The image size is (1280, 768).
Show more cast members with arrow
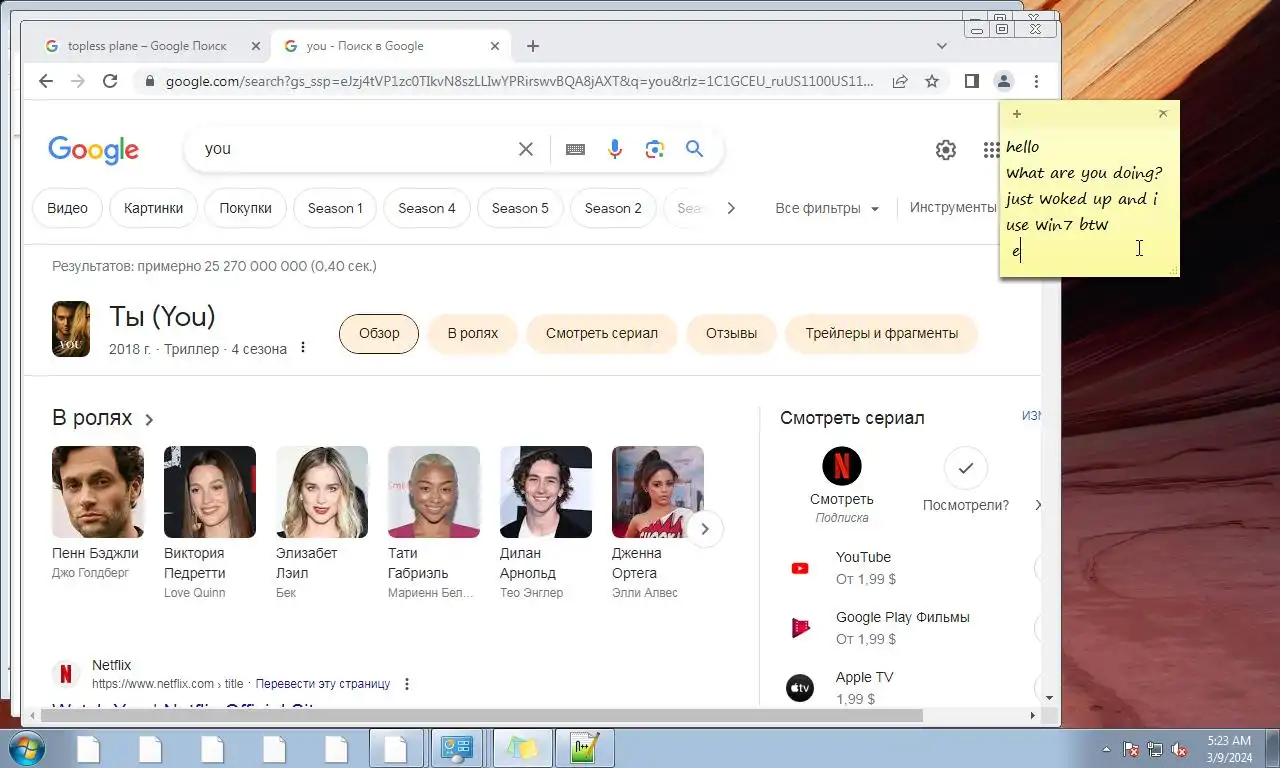point(705,528)
